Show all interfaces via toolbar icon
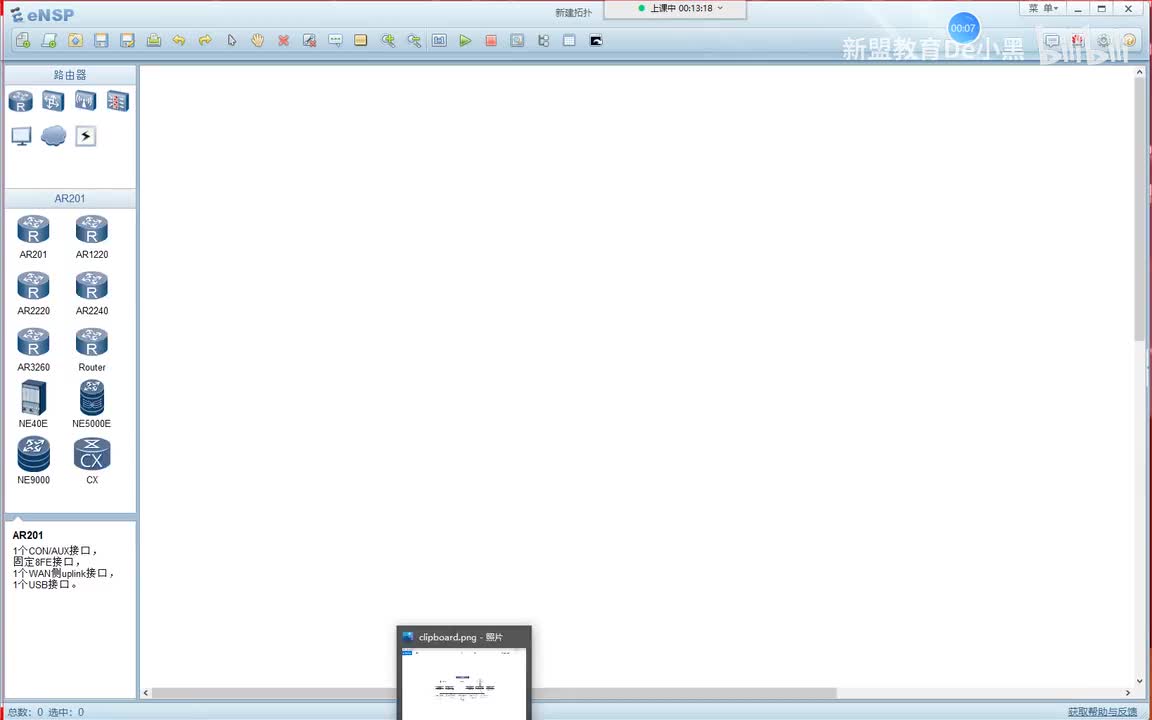The image size is (1152, 720). tap(543, 40)
